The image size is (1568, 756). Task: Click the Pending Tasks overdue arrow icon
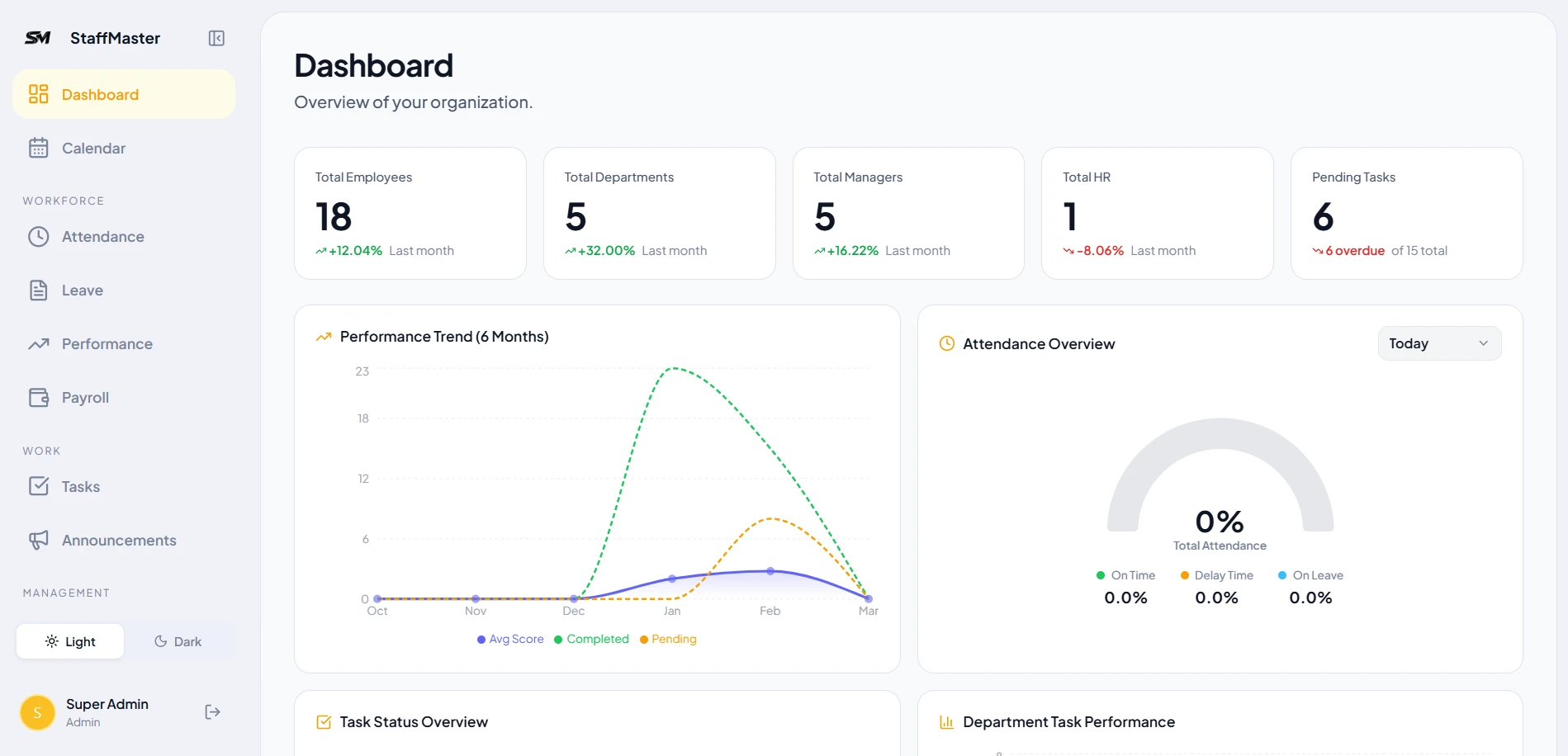click(x=1318, y=251)
